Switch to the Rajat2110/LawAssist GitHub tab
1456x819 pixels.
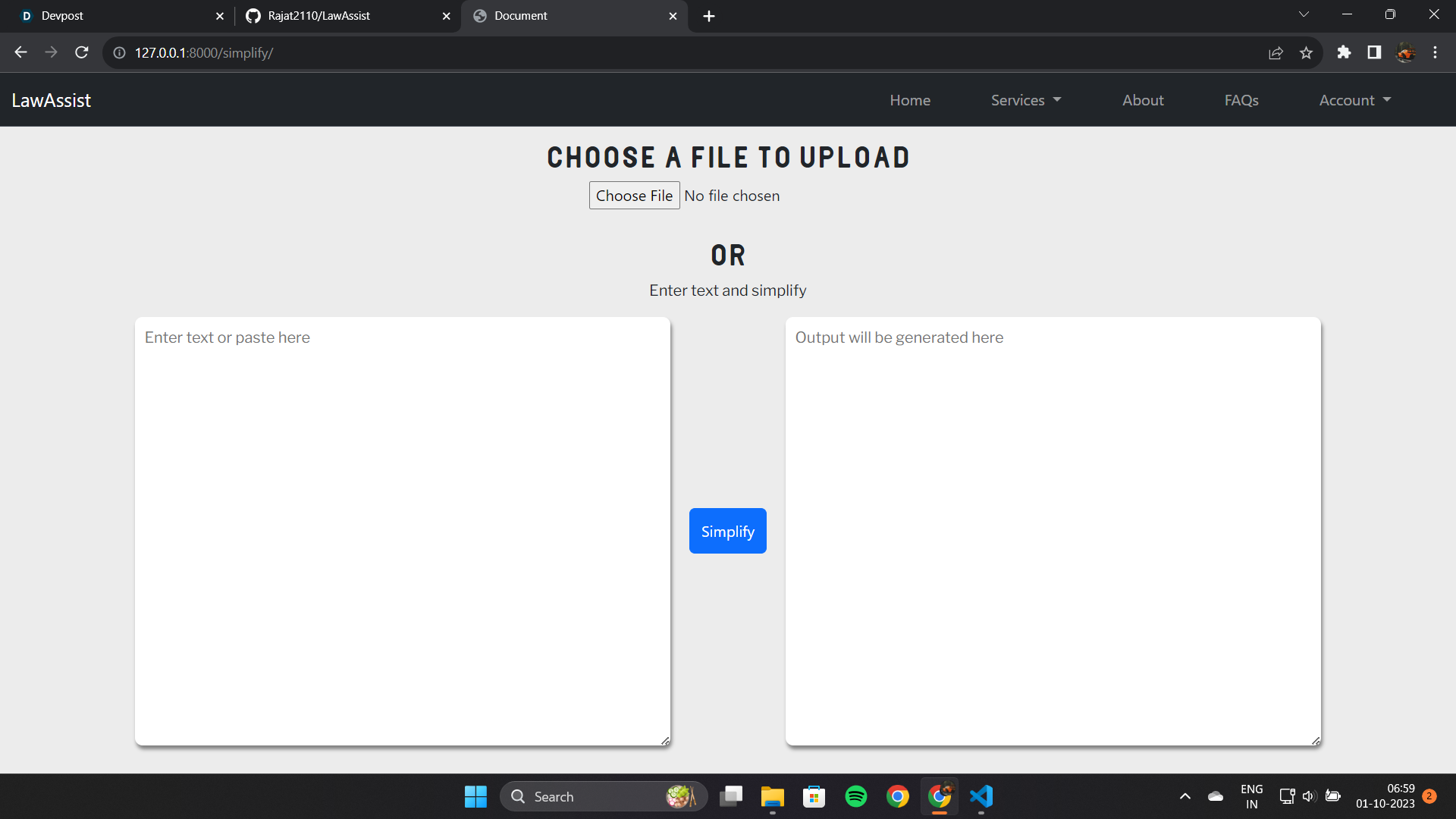[x=341, y=15]
